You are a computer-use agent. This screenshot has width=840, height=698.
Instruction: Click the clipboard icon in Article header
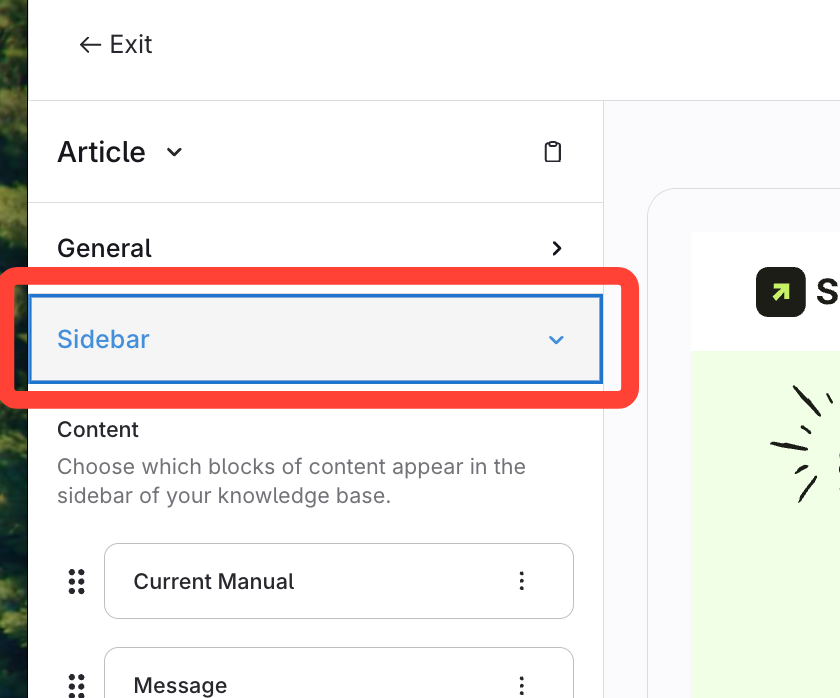pyautogui.click(x=552, y=152)
